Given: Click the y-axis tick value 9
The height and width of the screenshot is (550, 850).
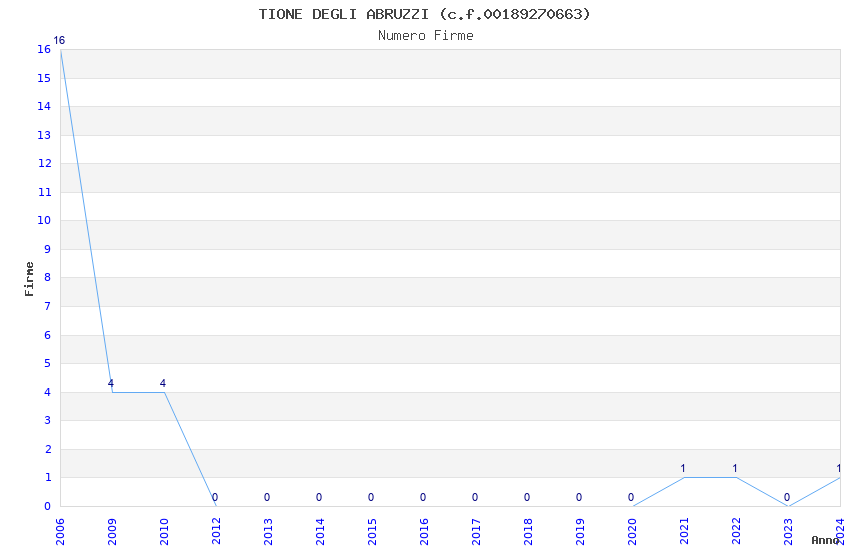Looking at the screenshot, I should [48, 249].
